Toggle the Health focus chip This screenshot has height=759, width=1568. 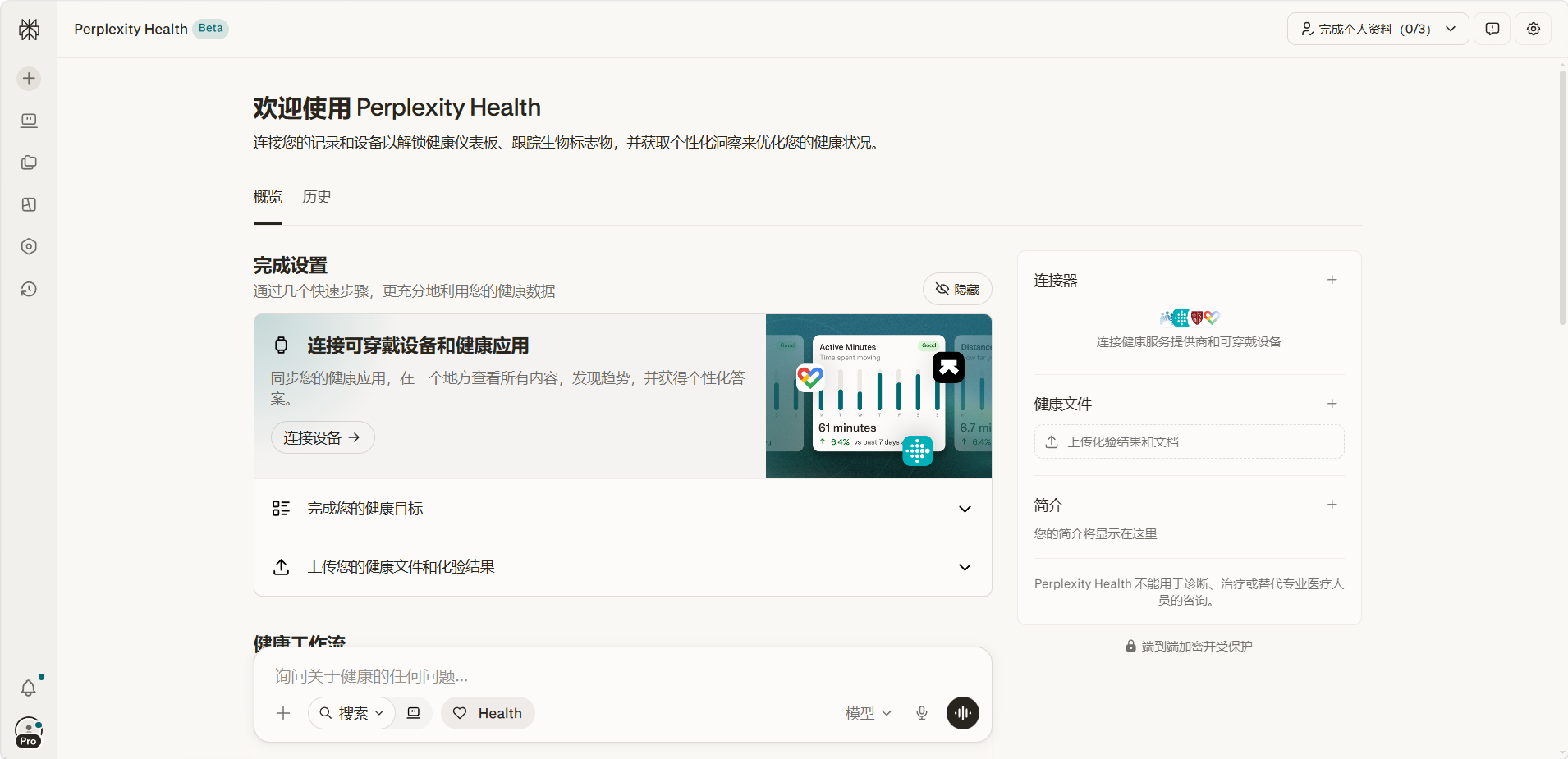coord(488,713)
